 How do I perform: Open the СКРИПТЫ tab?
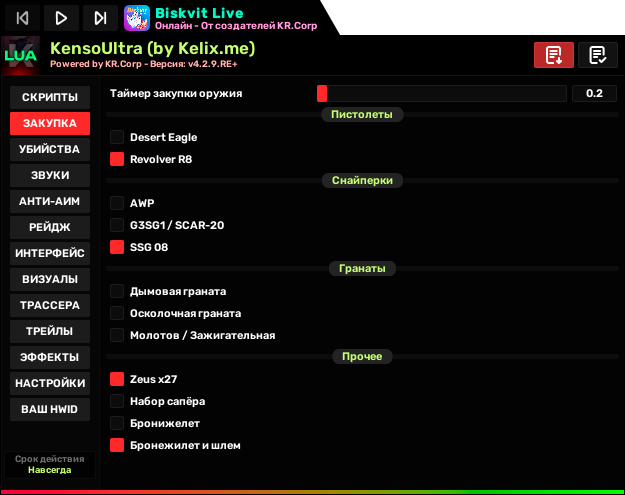point(50,97)
